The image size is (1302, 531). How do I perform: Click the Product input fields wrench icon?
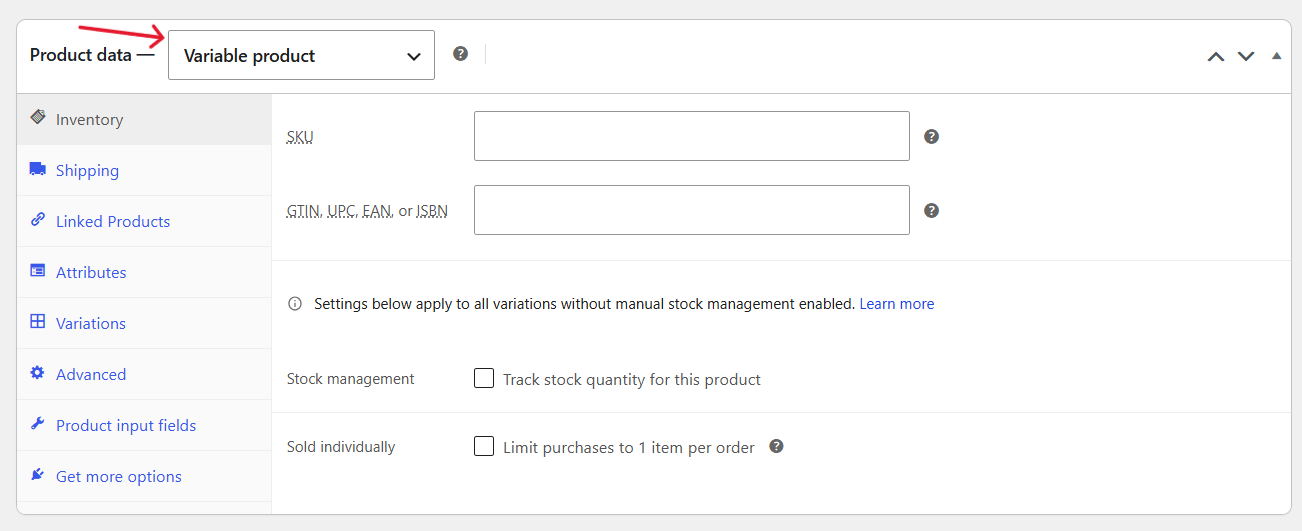click(38, 423)
